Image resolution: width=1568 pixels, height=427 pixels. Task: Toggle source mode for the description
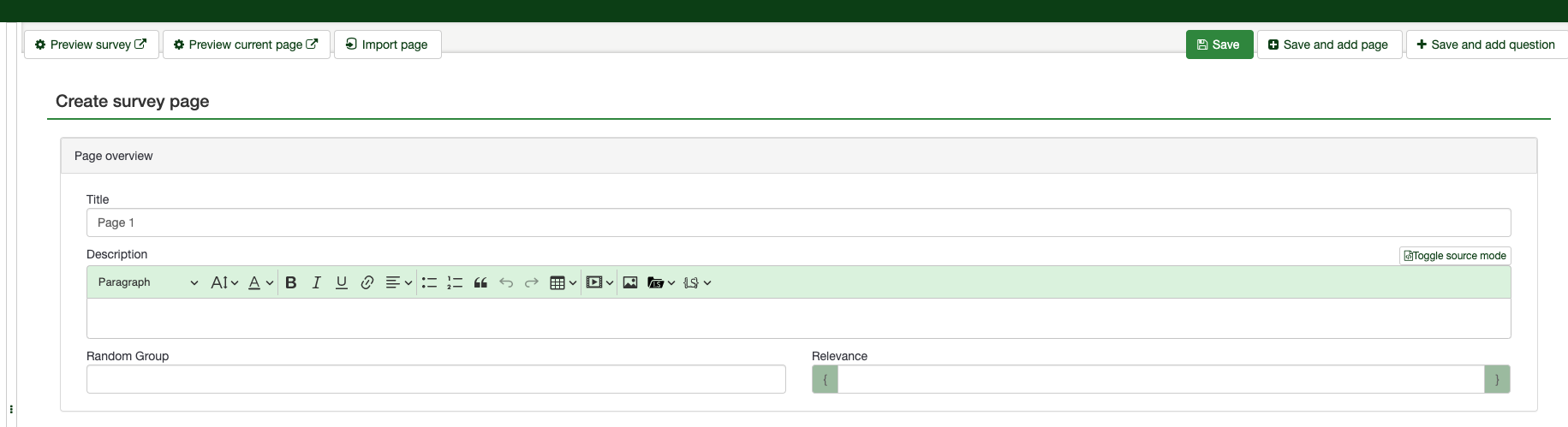click(1455, 256)
